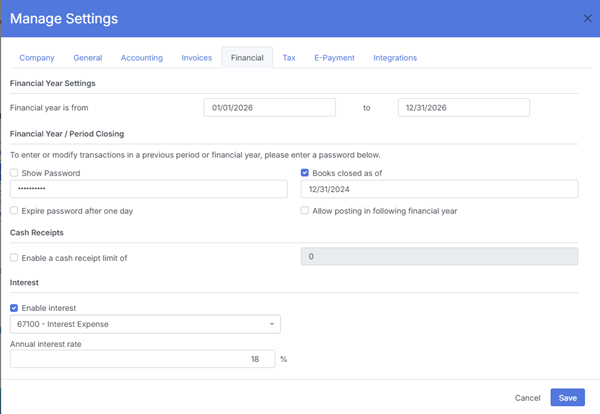Enable a cash receipt limit checkbox
Viewport: 600px width, 414px height.
pyautogui.click(x=14, y=258)
